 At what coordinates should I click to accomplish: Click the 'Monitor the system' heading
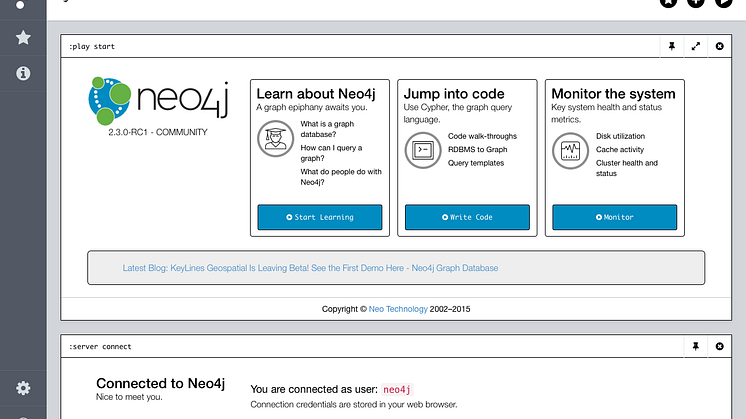pos(613,94)
